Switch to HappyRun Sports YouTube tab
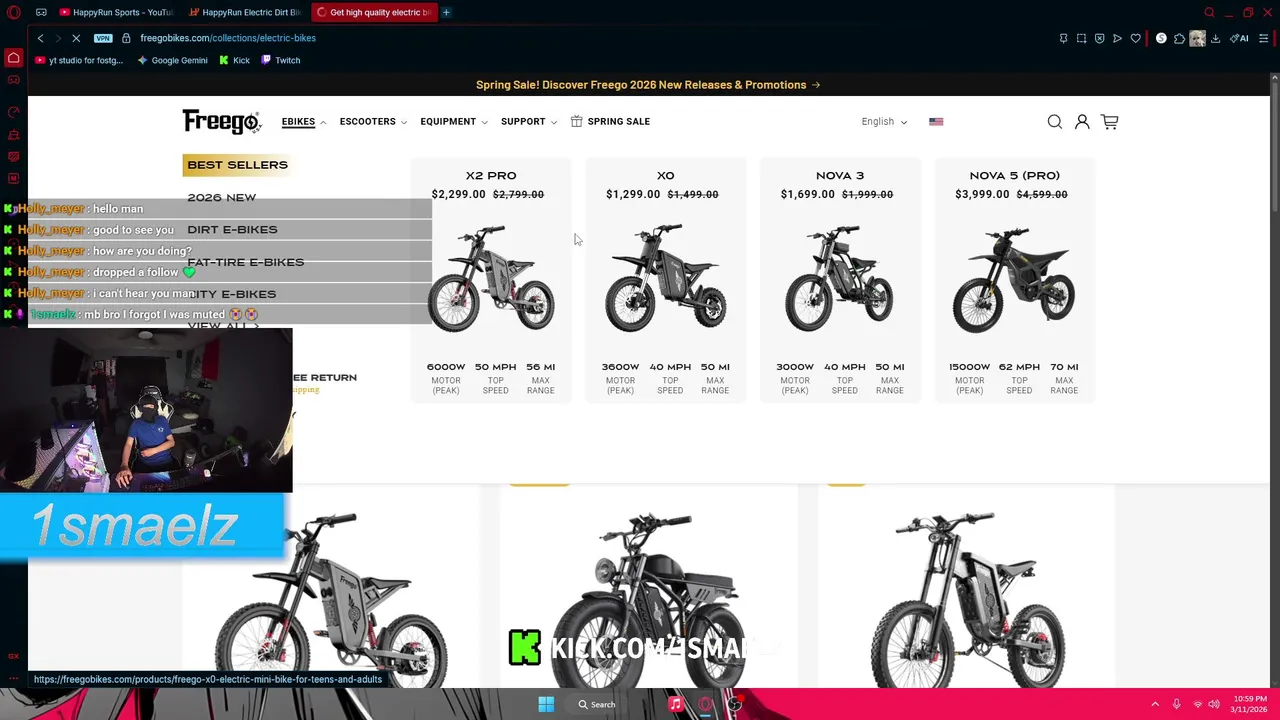The width and height of the screenshot is (1280, 720). (116, 12)
